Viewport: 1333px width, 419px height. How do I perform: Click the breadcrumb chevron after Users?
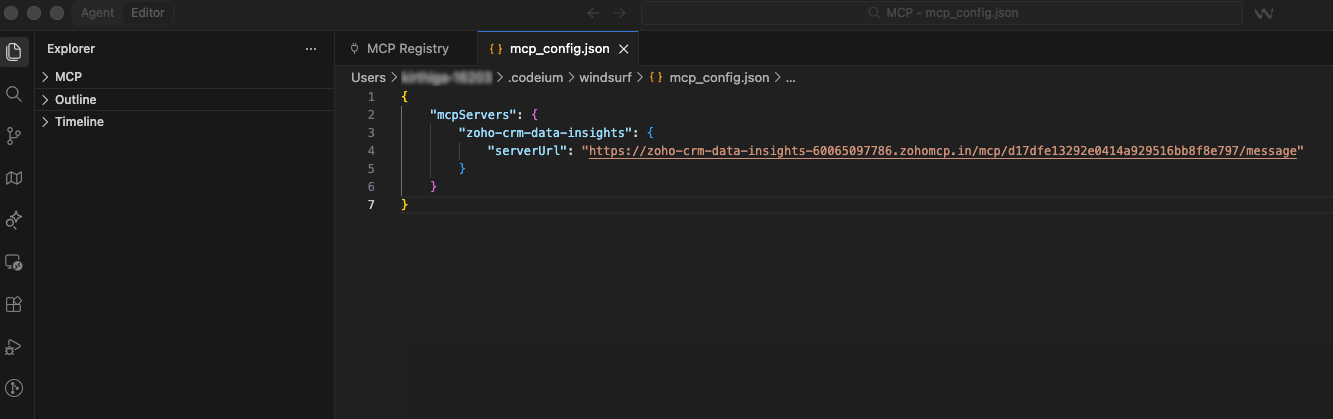(393, 77)
